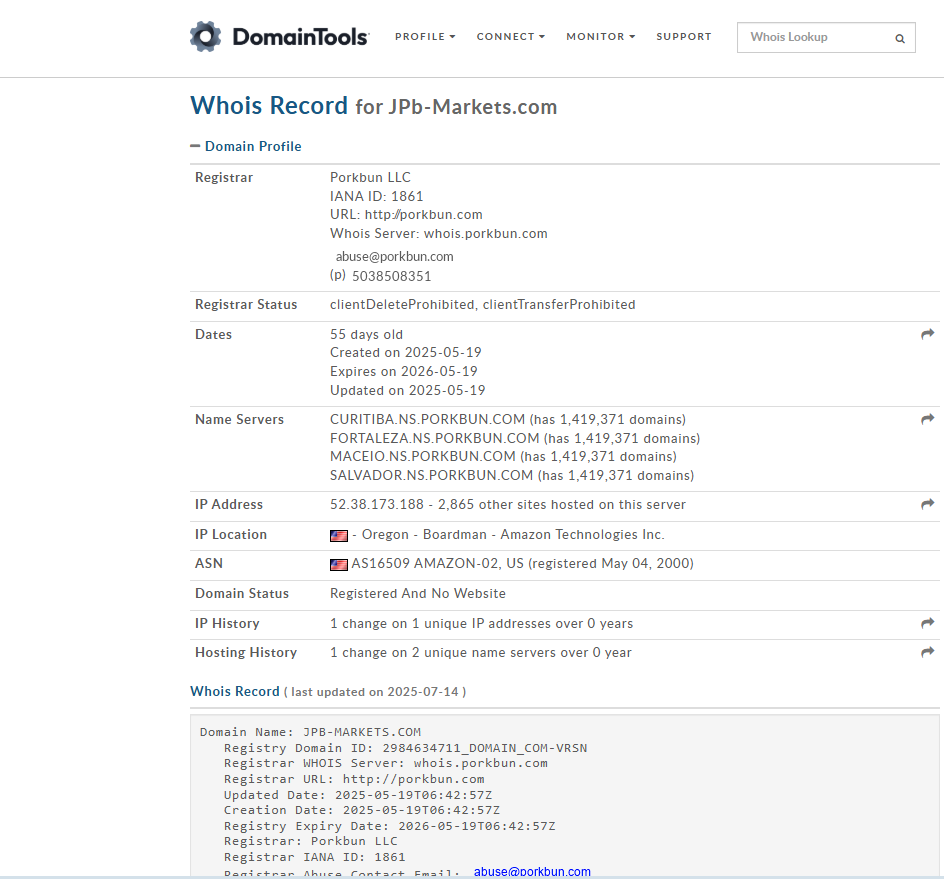
Task: Click share arrow in Hosting History row
Action: coord(927,652)
